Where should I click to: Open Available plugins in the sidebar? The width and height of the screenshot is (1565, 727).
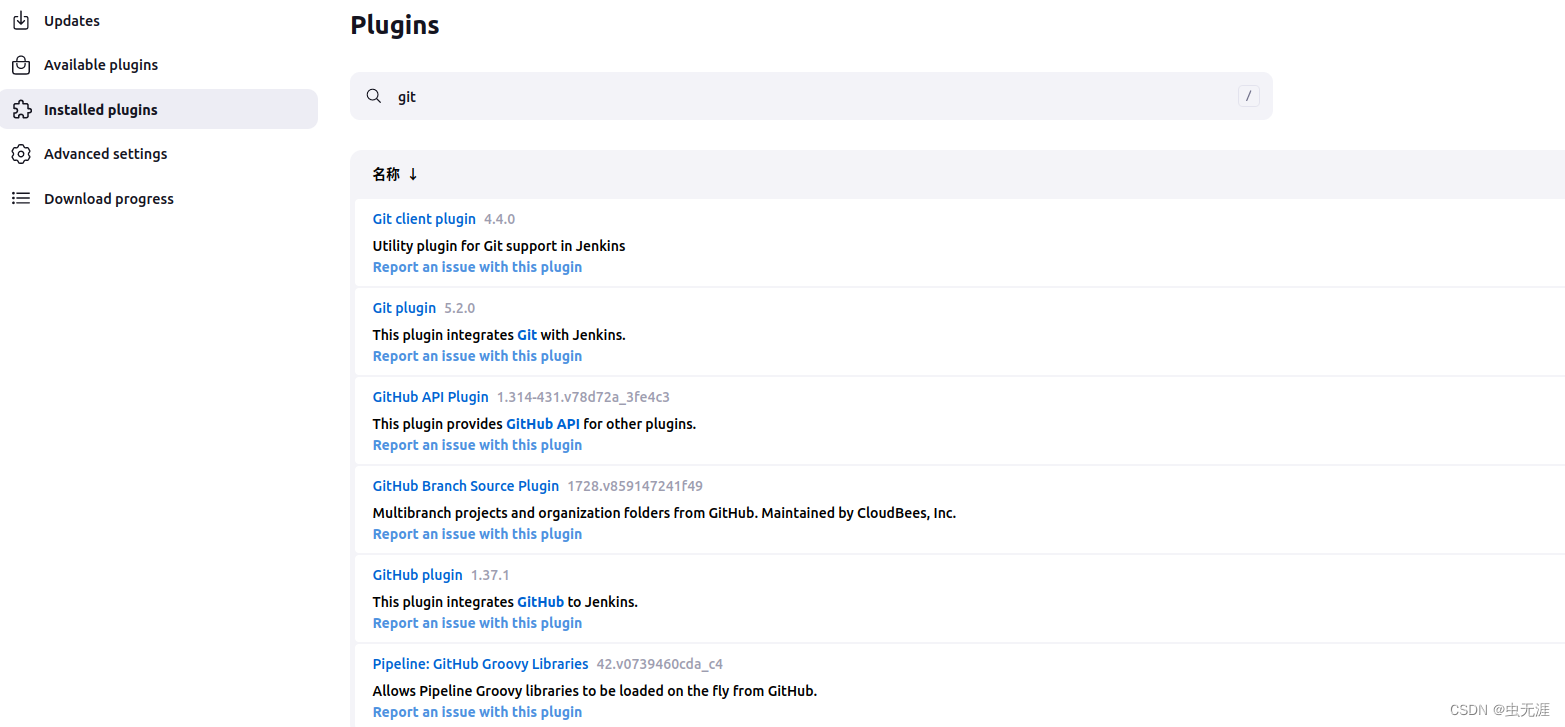pos(159,65)
